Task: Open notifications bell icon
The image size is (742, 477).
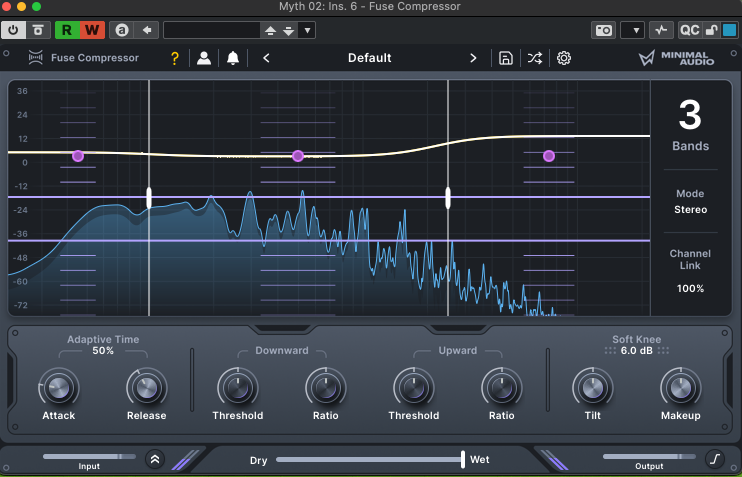Action: click(233, 58)
